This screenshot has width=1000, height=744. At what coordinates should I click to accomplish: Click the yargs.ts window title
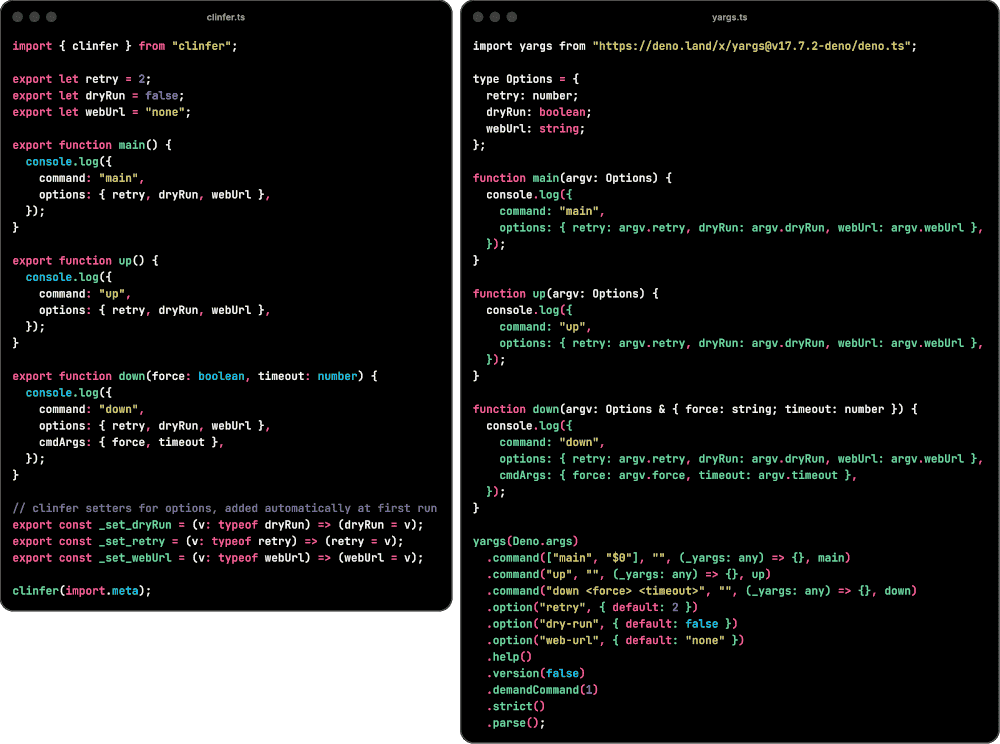coord(729,17)
